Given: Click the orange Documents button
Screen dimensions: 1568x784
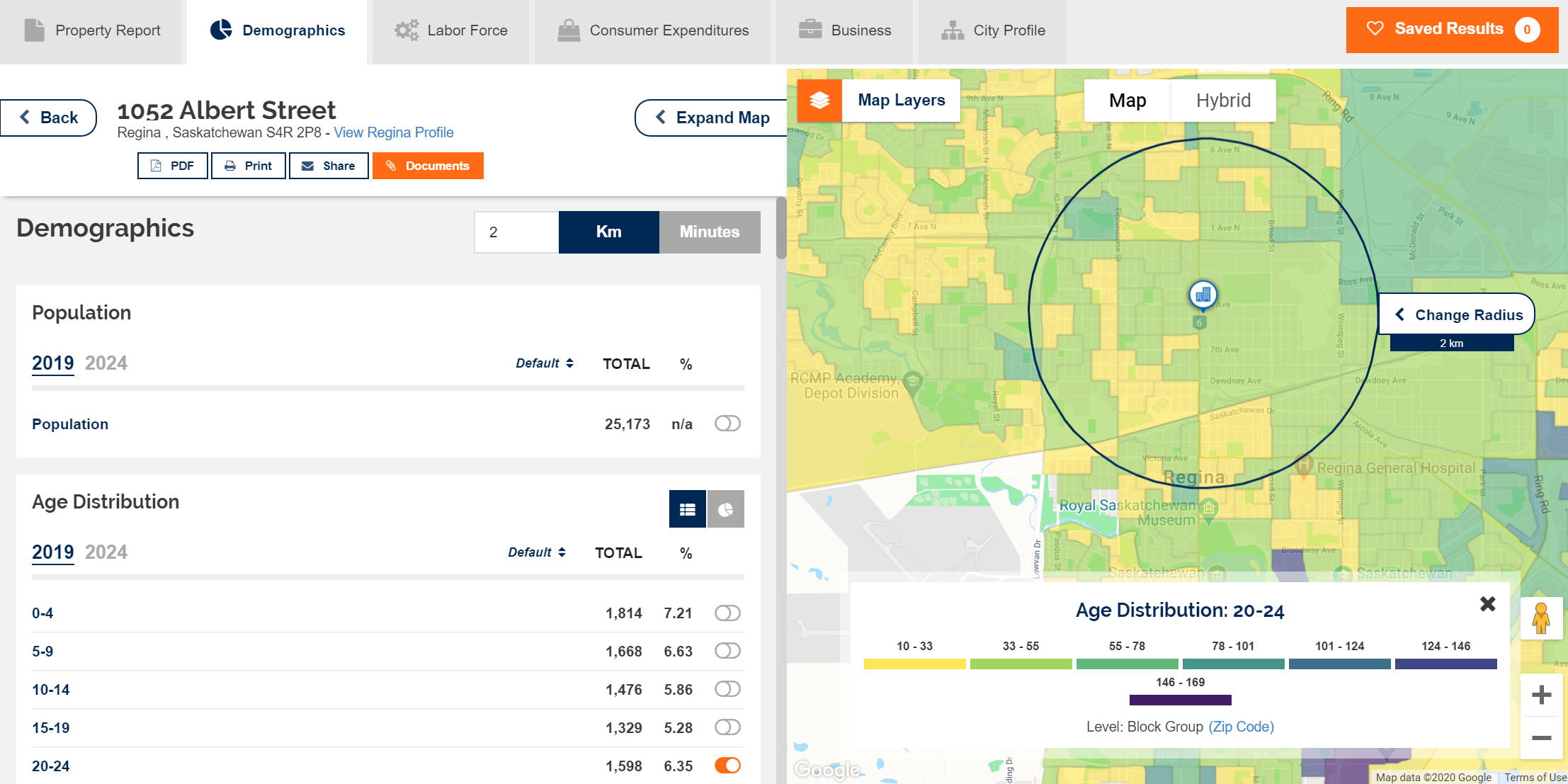Looking at the screenshot, I should (428, 166).
